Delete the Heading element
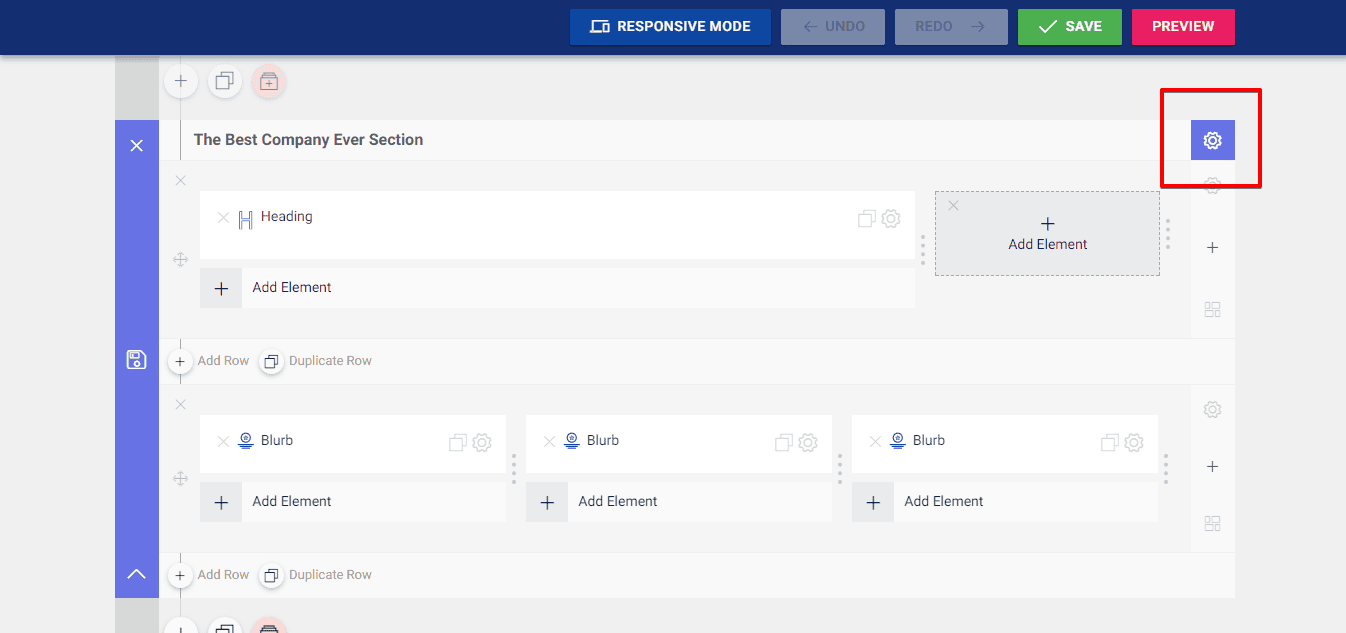 pos(223,218)
